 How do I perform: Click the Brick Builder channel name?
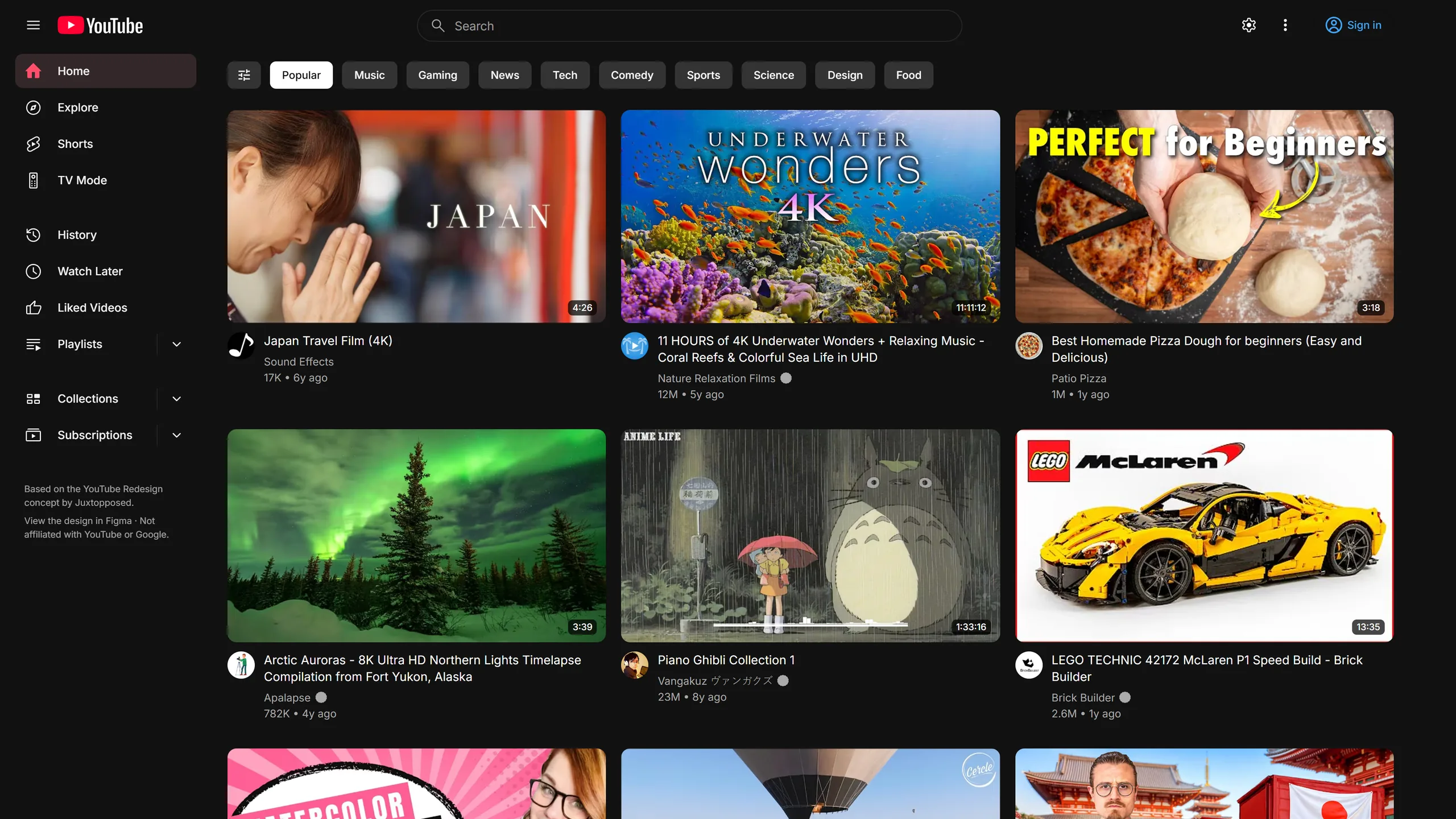click(1083, 697)
